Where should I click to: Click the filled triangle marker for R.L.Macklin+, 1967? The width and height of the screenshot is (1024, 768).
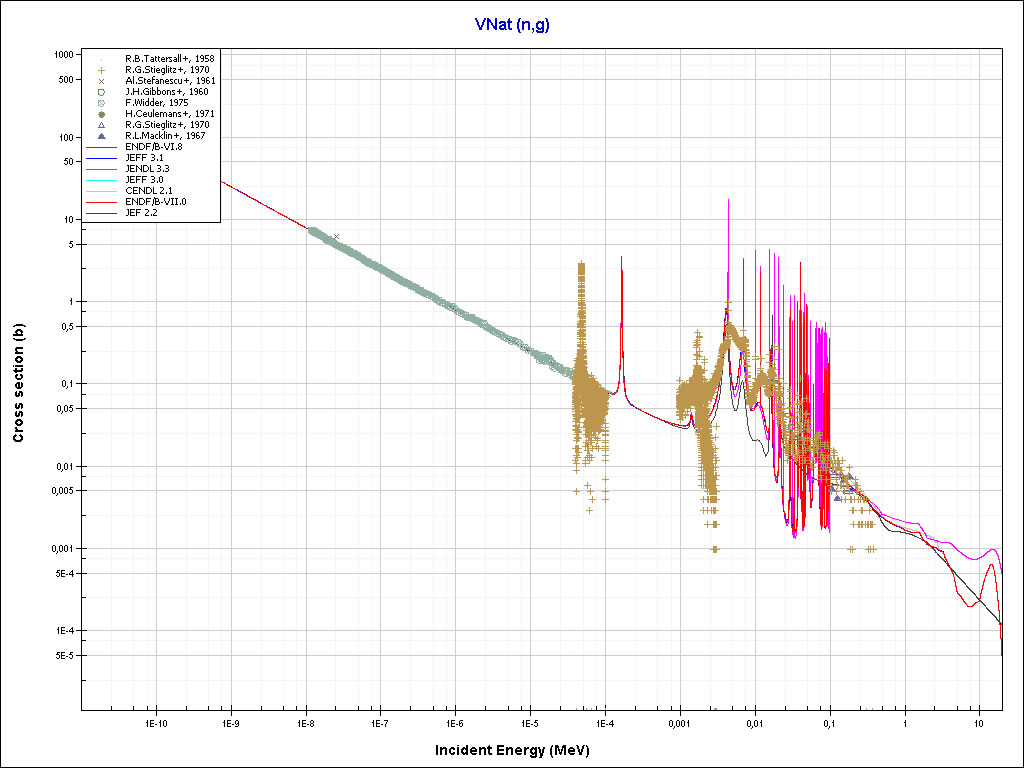tap(102, 136)
